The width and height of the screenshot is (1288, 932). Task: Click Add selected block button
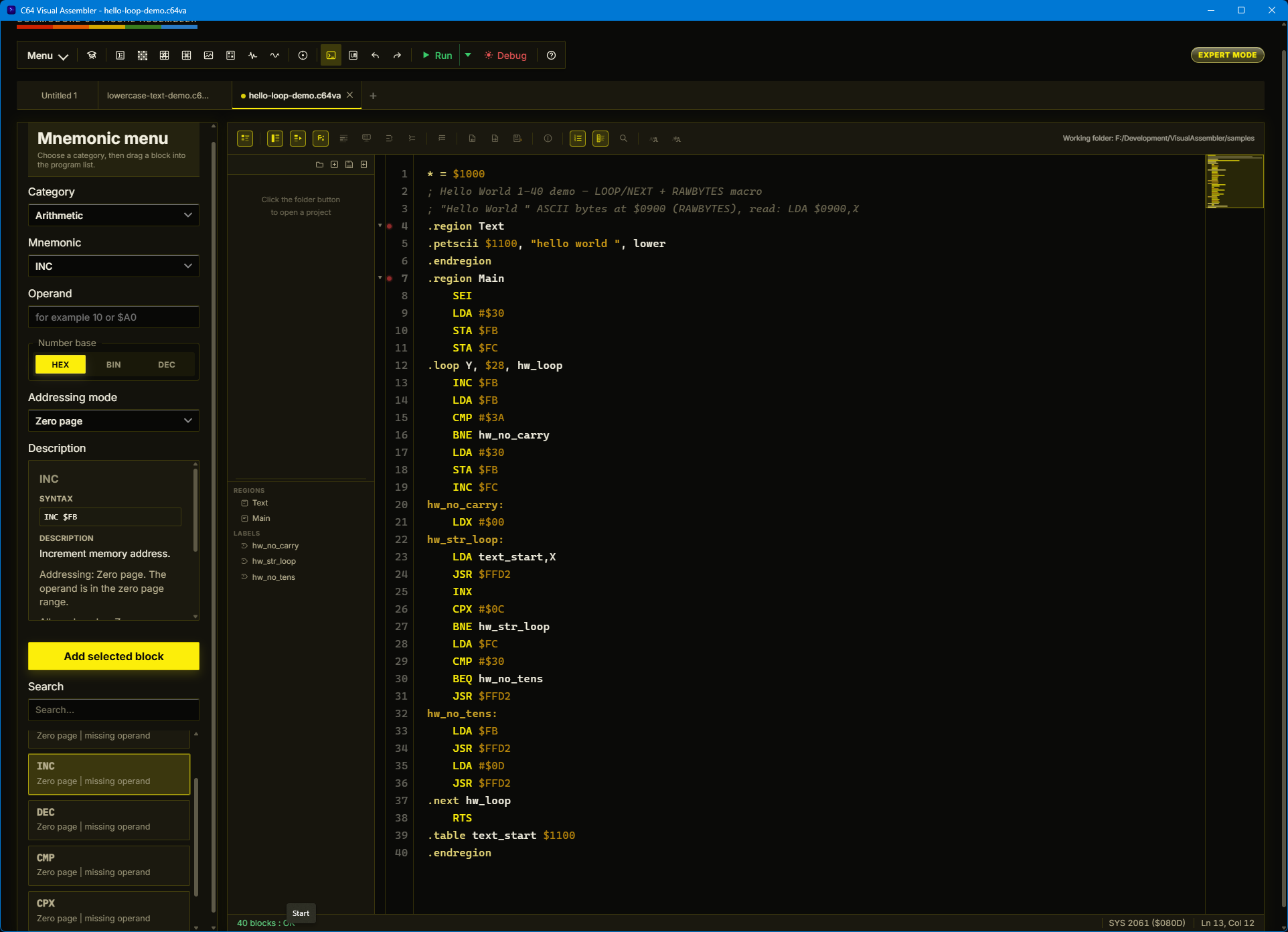(x=114, y=656)
